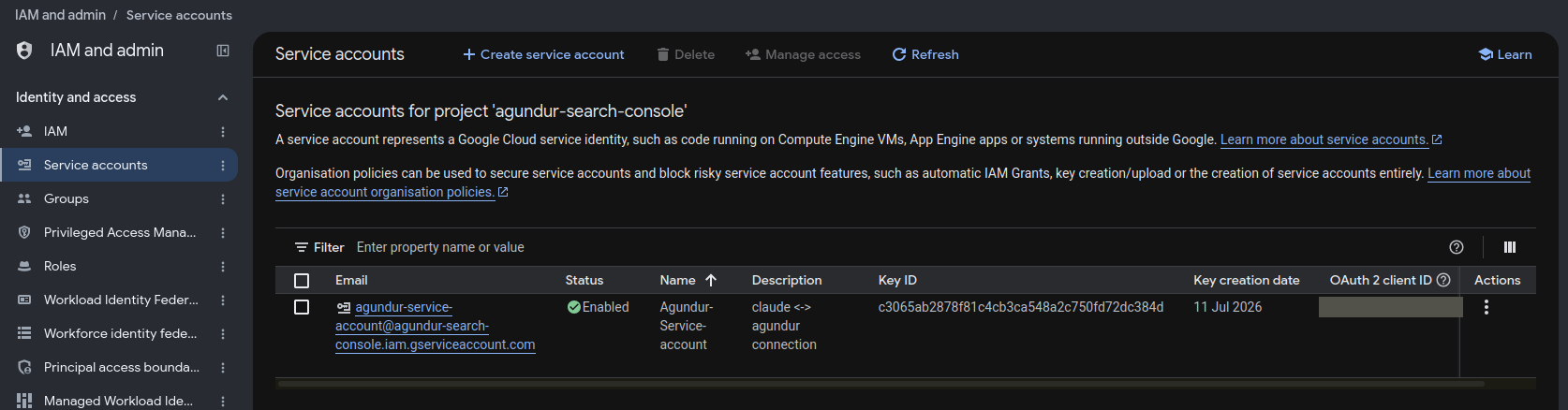Click the IAM add-person icon in sidebar
The width and height of the screenshot is (1568, 410).
tap(24, 131)
